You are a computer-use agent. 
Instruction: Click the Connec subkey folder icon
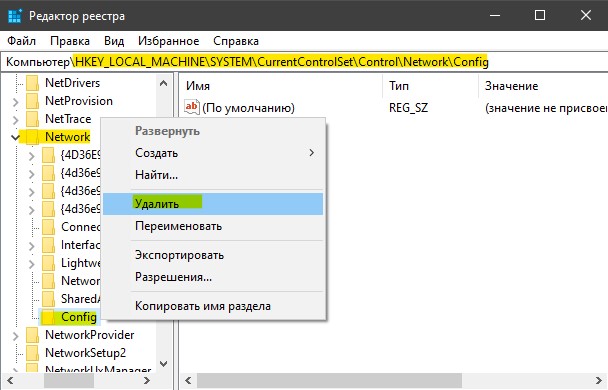coord(48,227)
